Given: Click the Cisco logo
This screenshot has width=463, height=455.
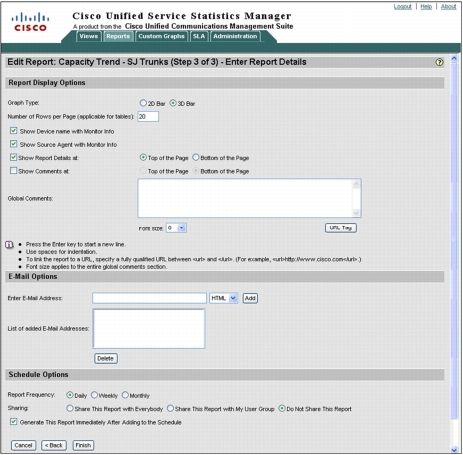Looking at the screenshot, I should tap(30, 22).
